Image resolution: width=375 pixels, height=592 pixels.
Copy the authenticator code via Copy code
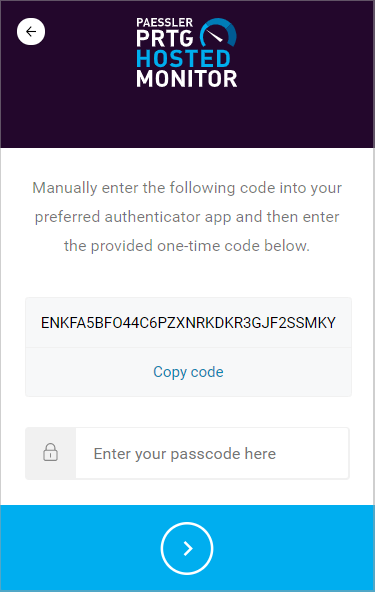(188, 372)
